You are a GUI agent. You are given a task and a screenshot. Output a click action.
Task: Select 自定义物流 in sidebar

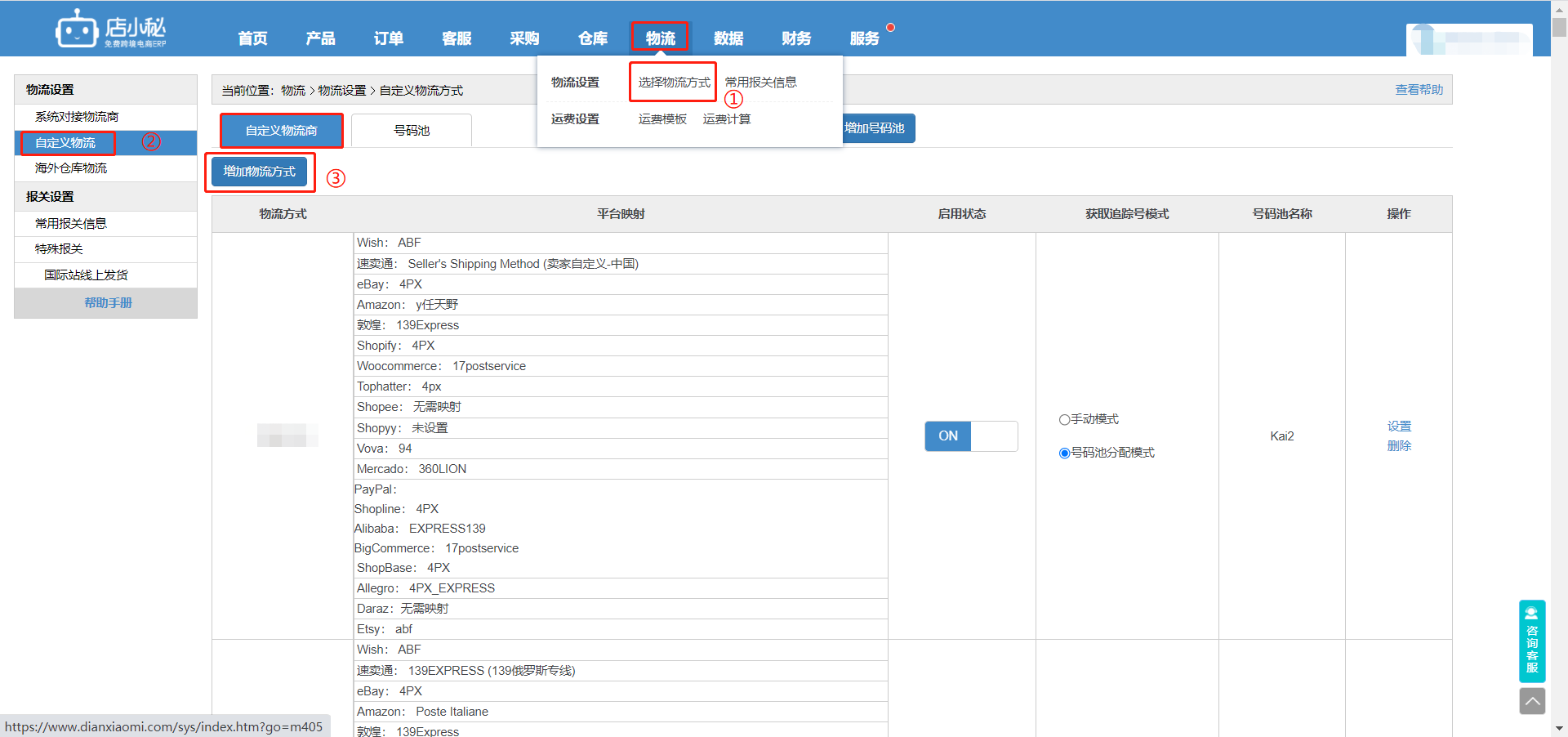pyautogui.click(x=106, y=143)
